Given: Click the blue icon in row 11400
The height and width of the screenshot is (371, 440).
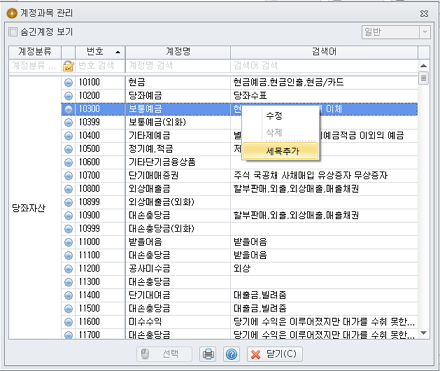Looking at the screenshot, I should [68, 296].
